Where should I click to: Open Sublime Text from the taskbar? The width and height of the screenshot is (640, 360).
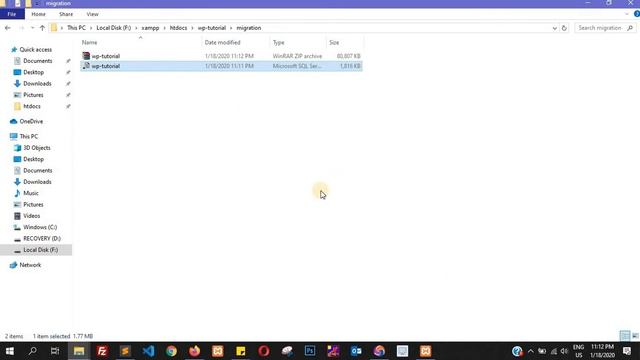(125, 351)
